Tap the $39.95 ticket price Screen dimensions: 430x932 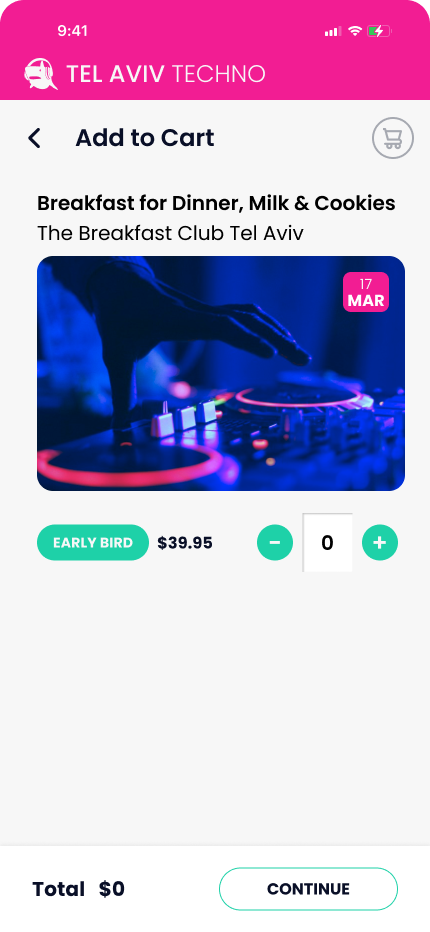(185, 543)
